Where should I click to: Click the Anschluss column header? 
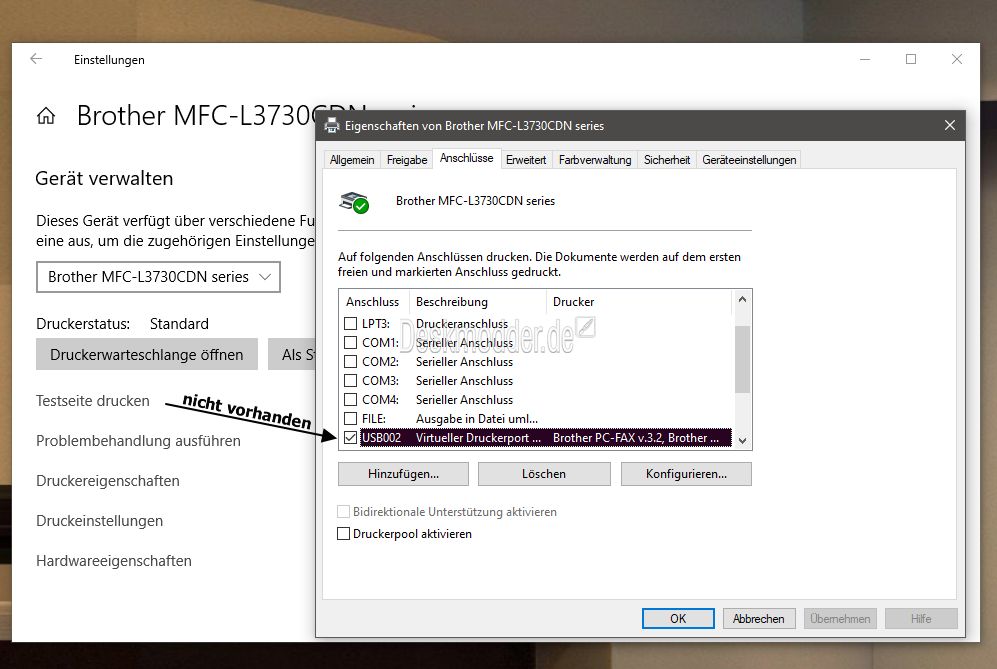coord(373,302)
